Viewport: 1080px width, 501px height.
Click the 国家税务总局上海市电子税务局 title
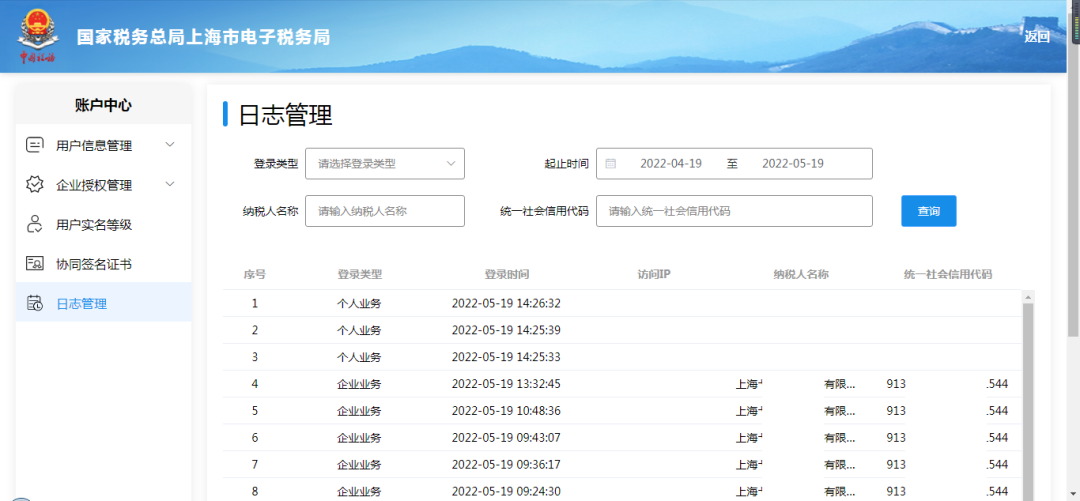click(x=203, y=37)
